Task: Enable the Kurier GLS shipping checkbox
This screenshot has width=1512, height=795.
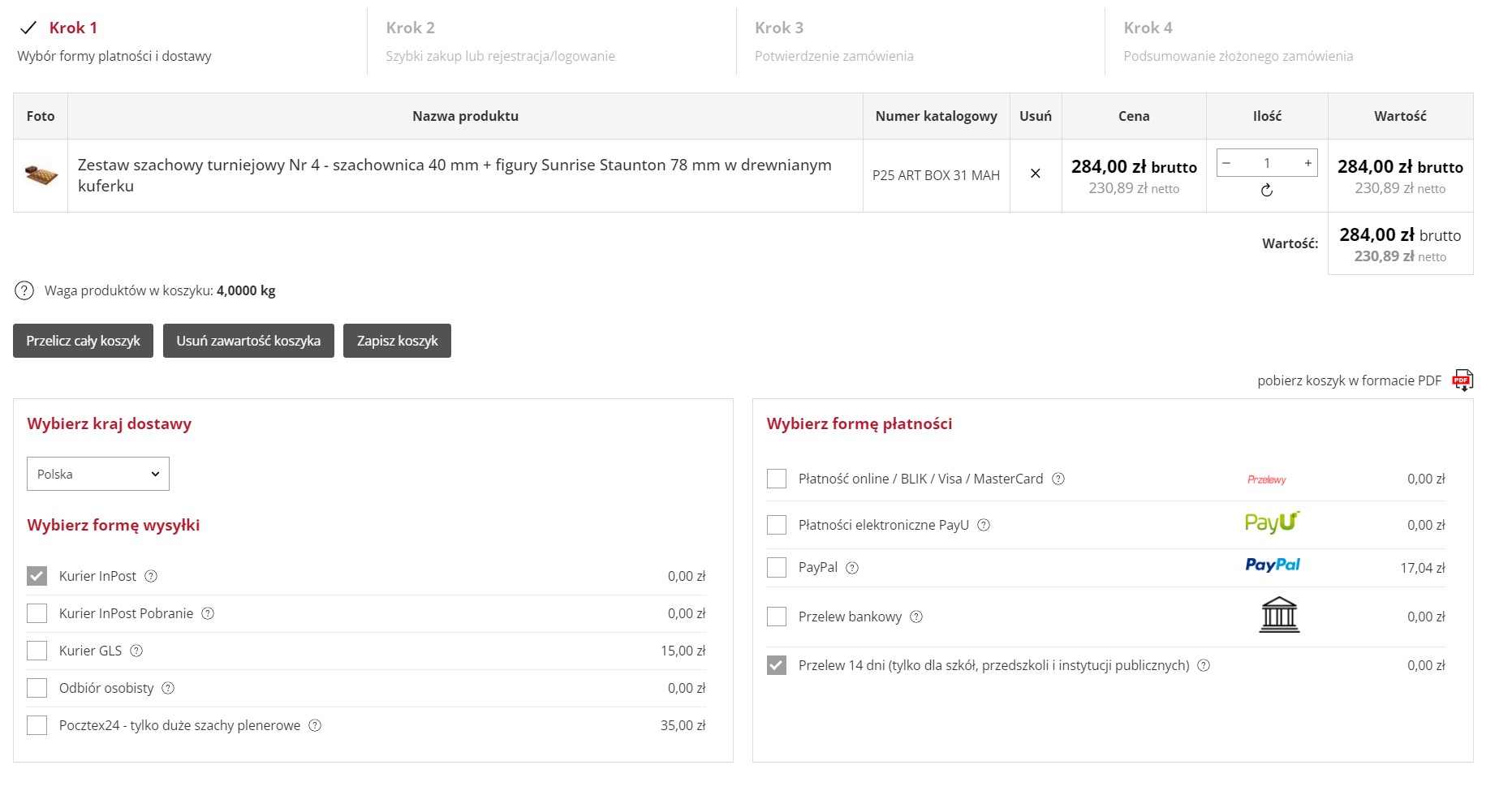Action: coord(37,651)
